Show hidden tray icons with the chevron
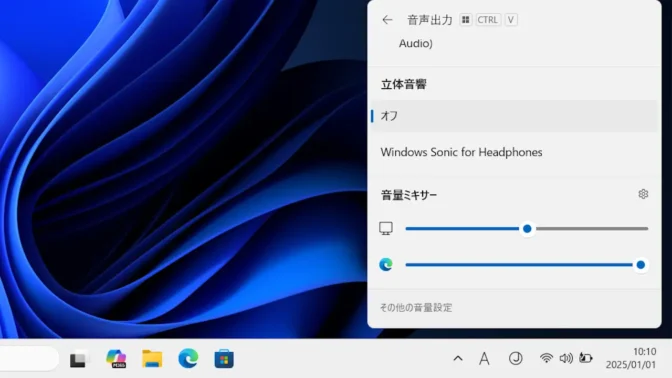 point(458,358)
